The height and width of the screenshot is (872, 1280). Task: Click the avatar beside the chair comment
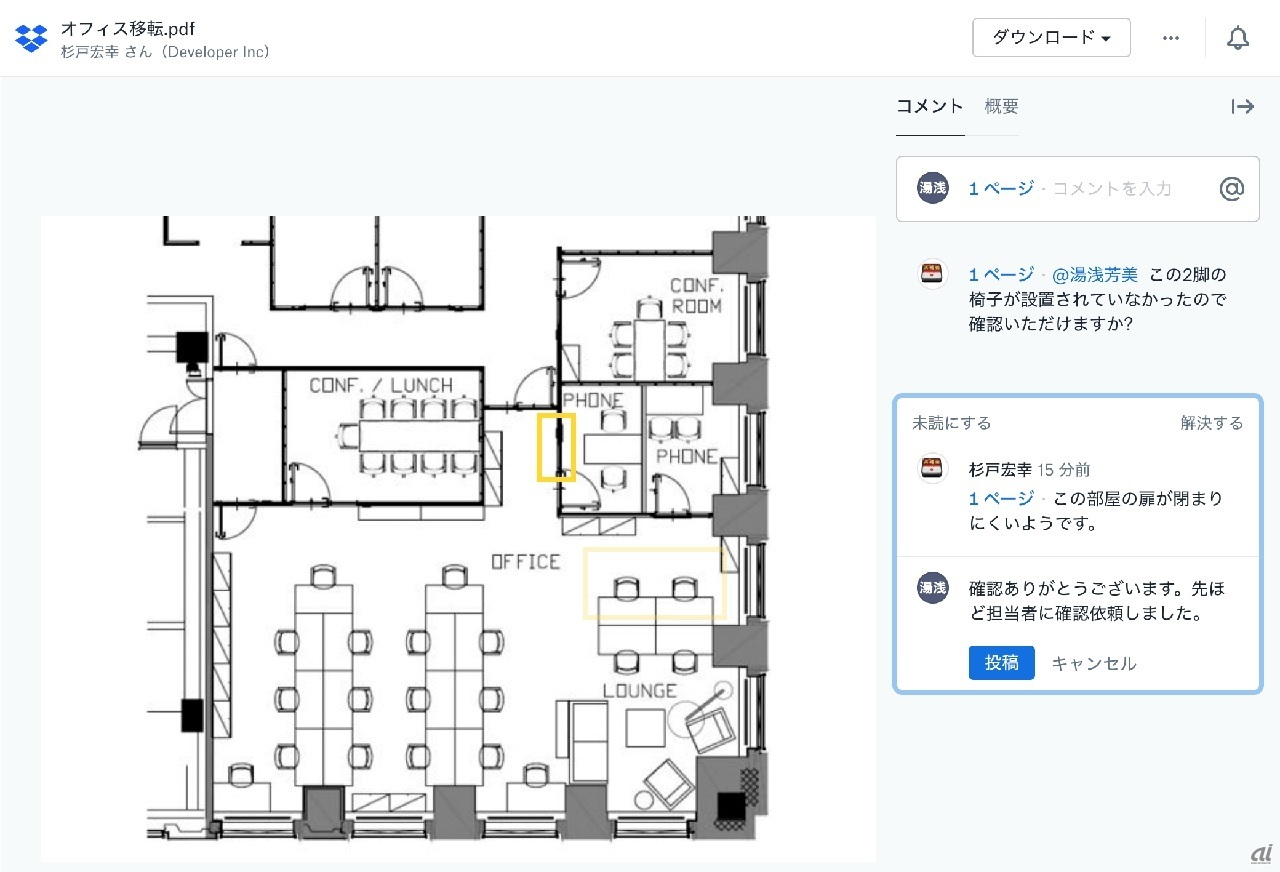pyautogui.click(x=932, y=273)
